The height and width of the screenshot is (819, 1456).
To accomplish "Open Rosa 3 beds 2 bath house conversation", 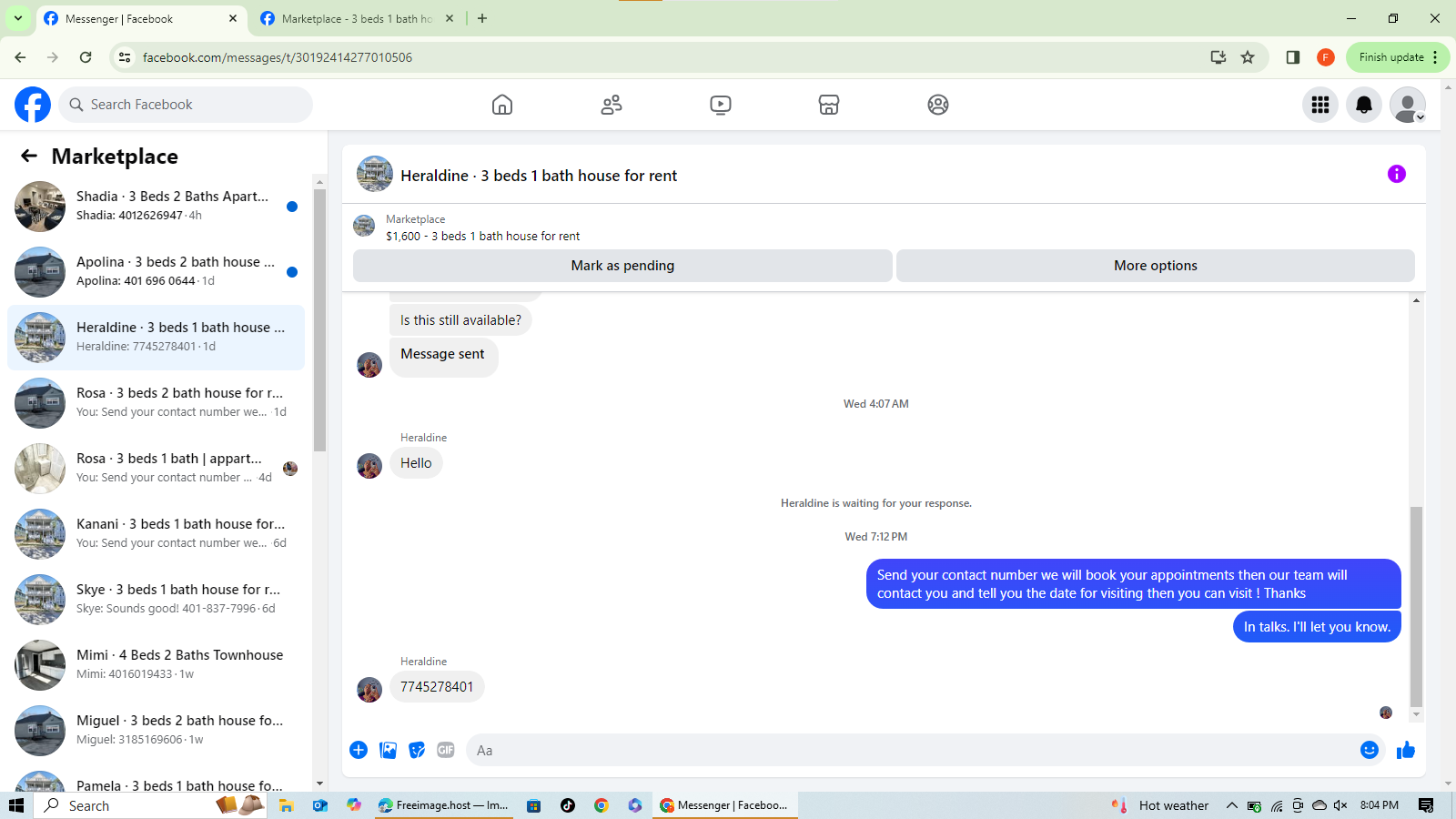I will 157,403.
